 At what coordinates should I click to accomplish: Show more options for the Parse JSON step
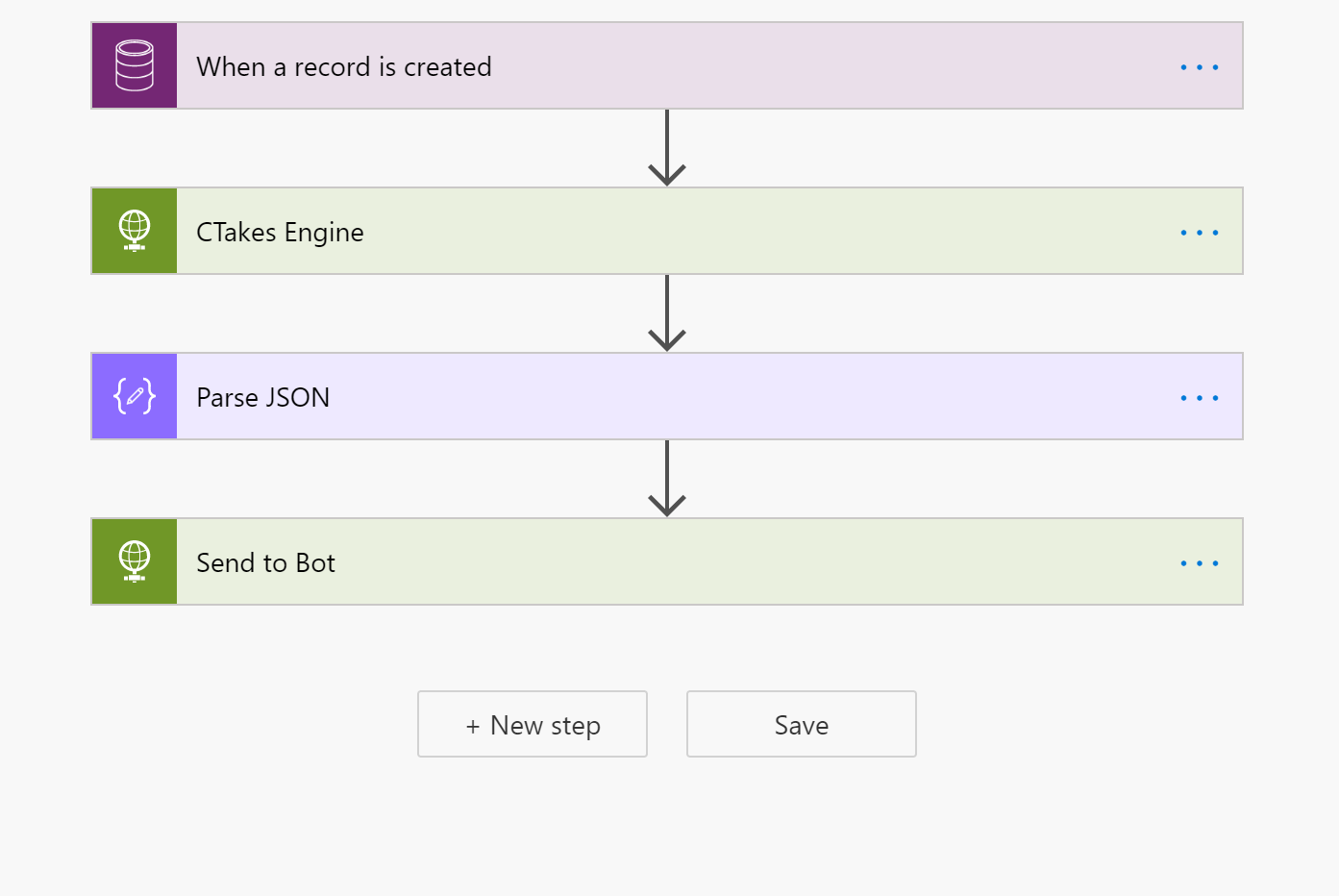(x=1199, y=398)
